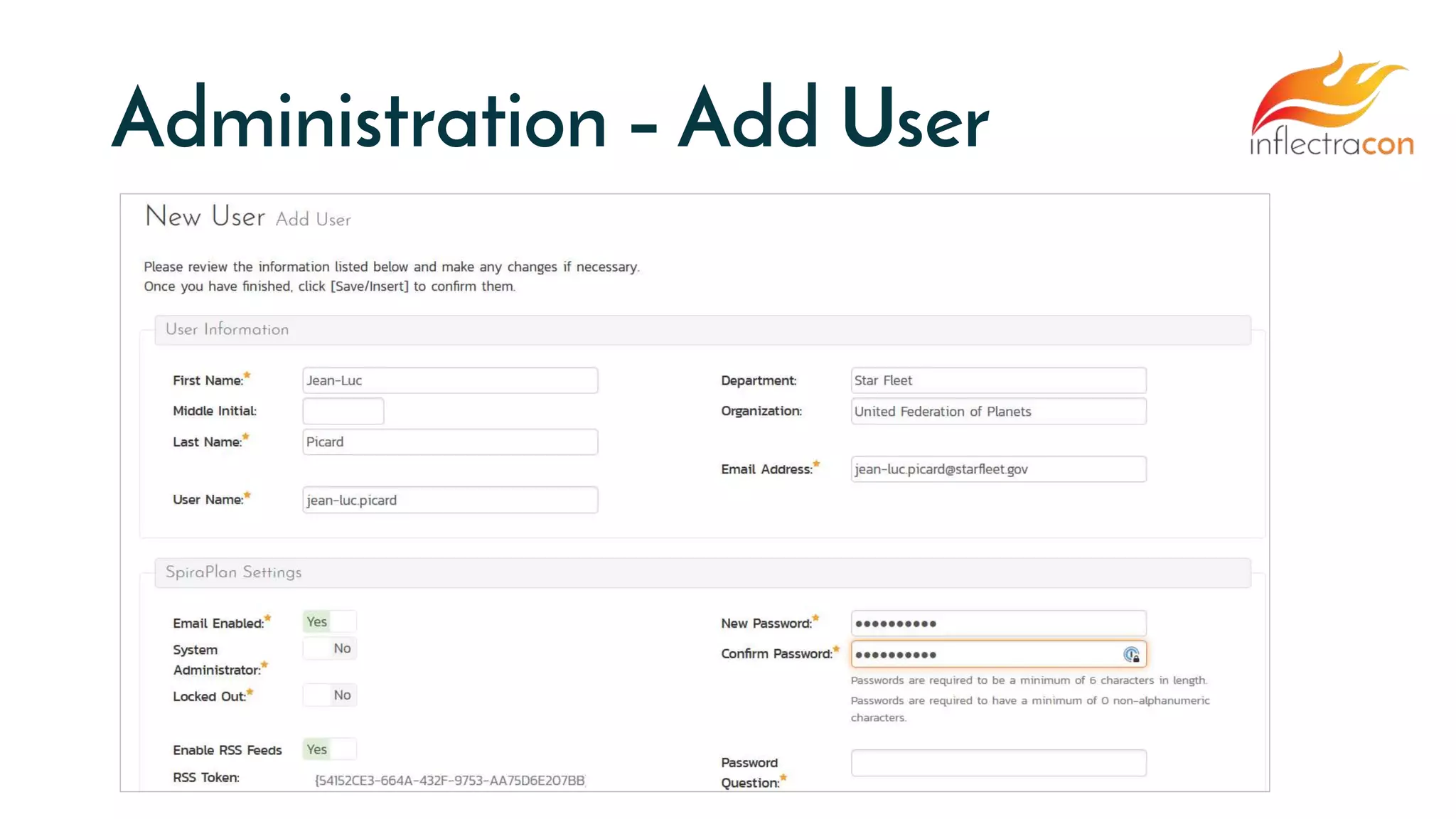The height and width of the screenshot is (819, 1456).
Task: Click the New Password field
Action: [x=998, y=623]
